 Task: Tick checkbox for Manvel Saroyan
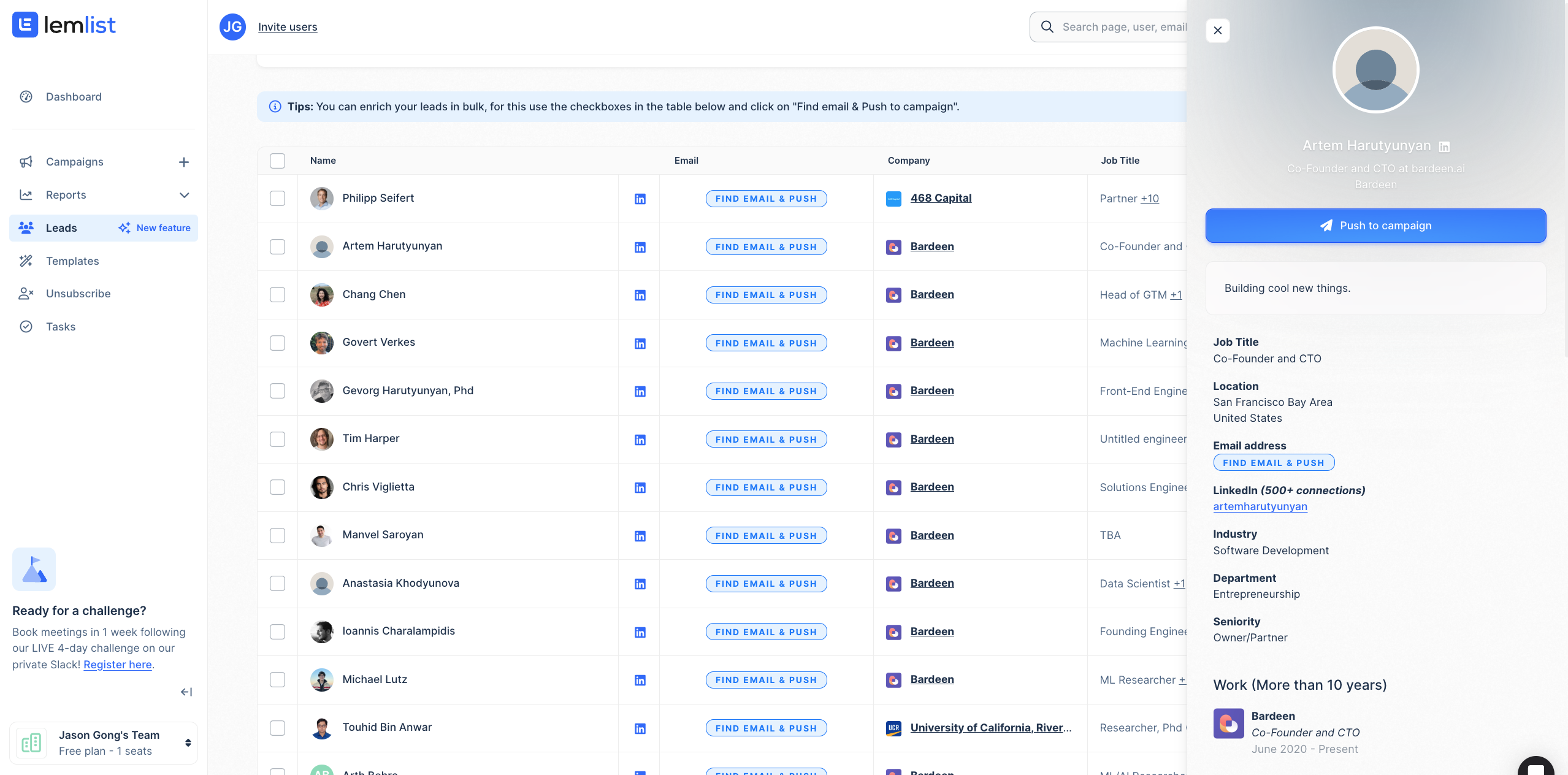coord(277,535)
